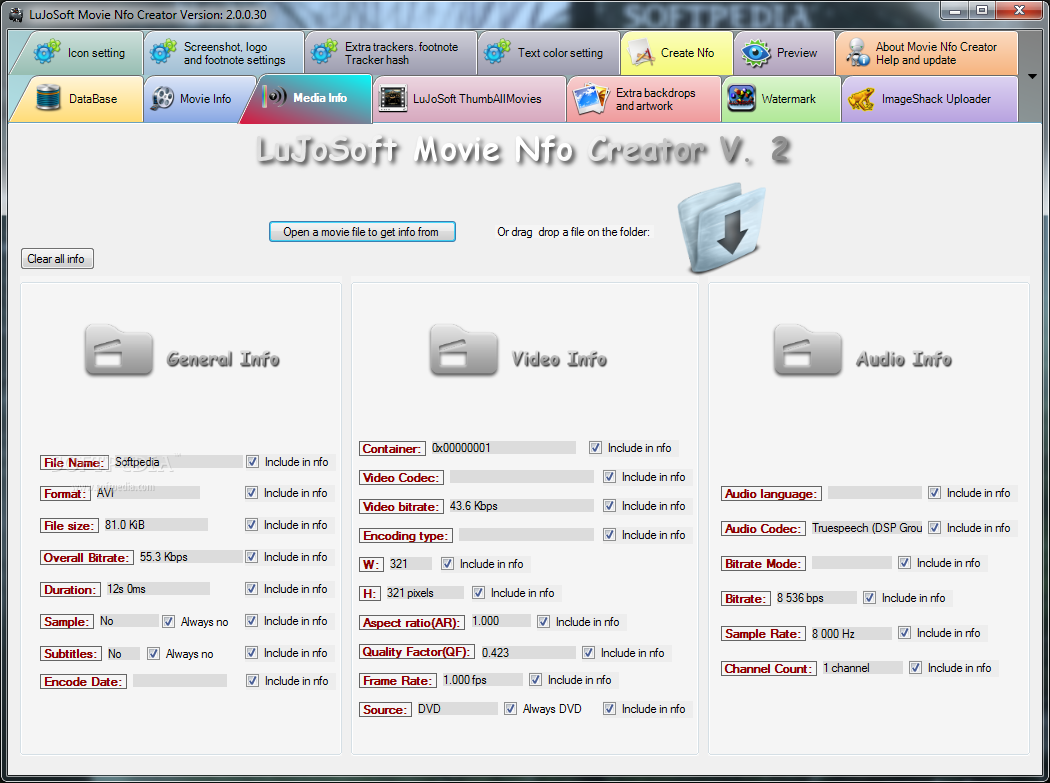The height and width of the screenshot is (783, 1050).
Task: Click the Overall Bitrate value 55.3 Kbps
Action: (x=190, y=557)
